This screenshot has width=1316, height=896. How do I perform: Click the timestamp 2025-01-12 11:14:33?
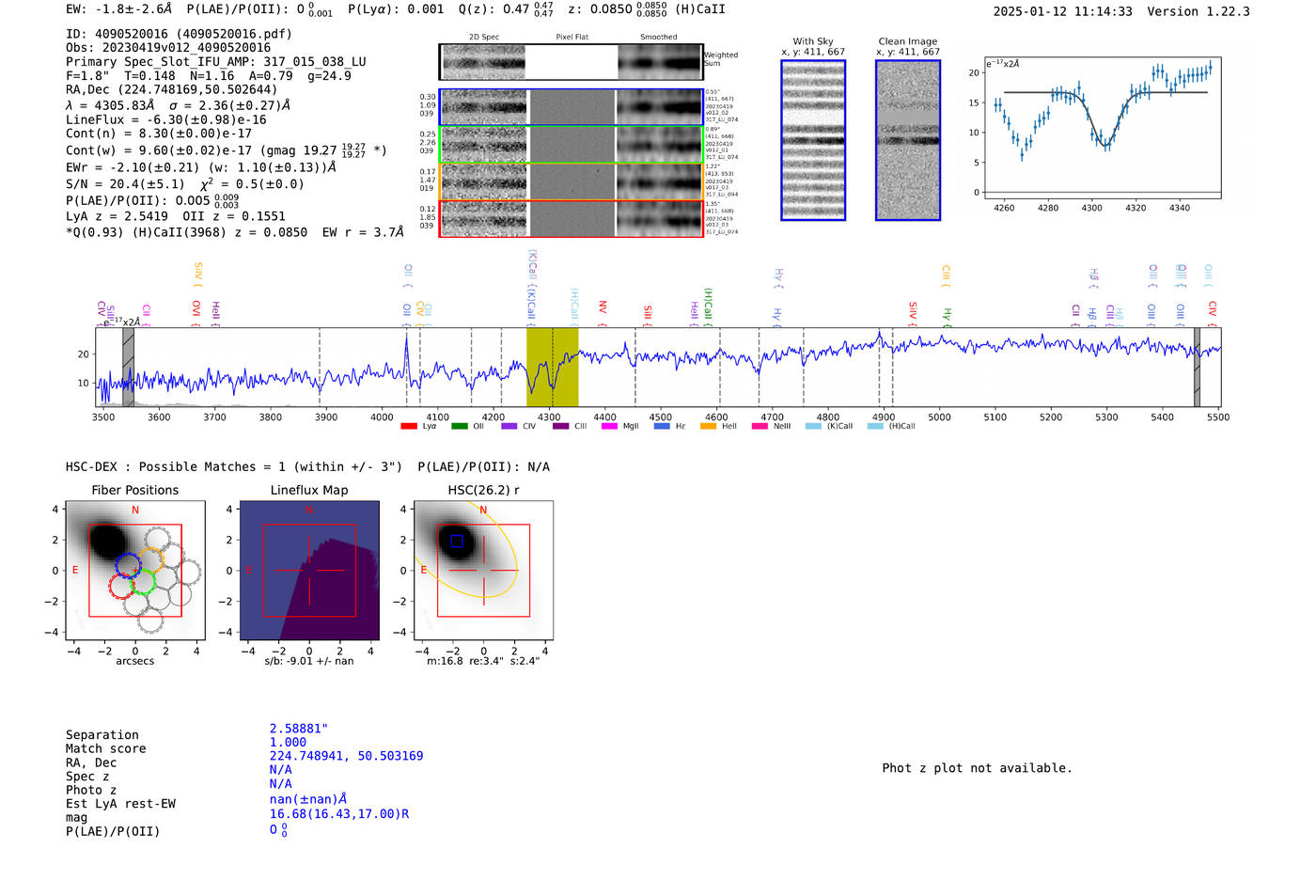(1063, 11)
